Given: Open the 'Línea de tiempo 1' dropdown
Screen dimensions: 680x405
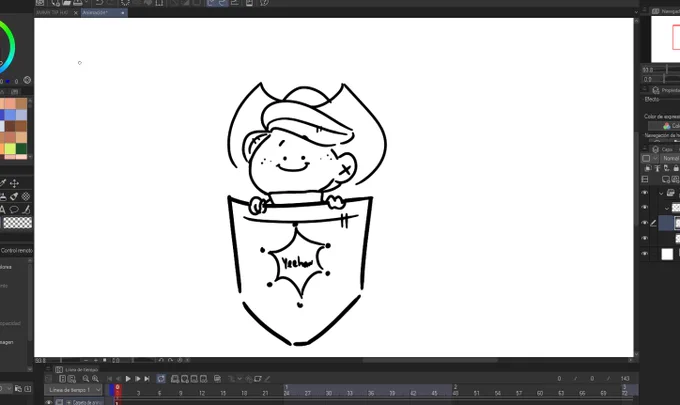Looking at the screenshot, I should point(73,390).
